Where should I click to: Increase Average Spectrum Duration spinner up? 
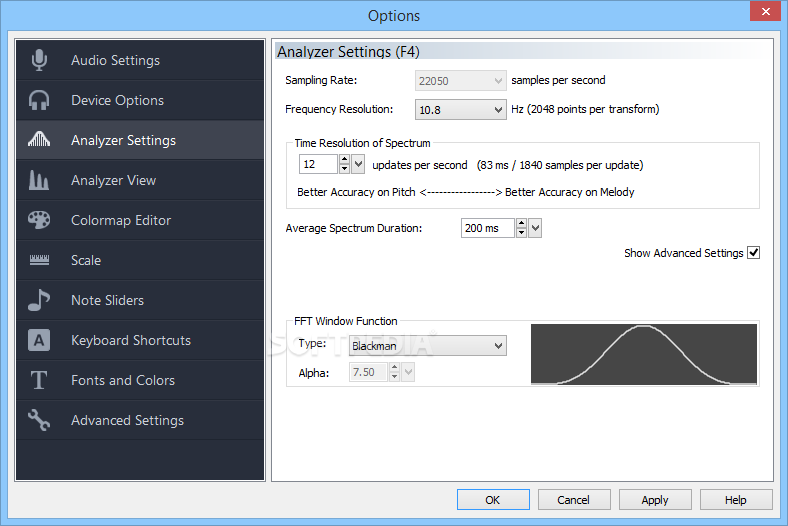coord(522,224)
